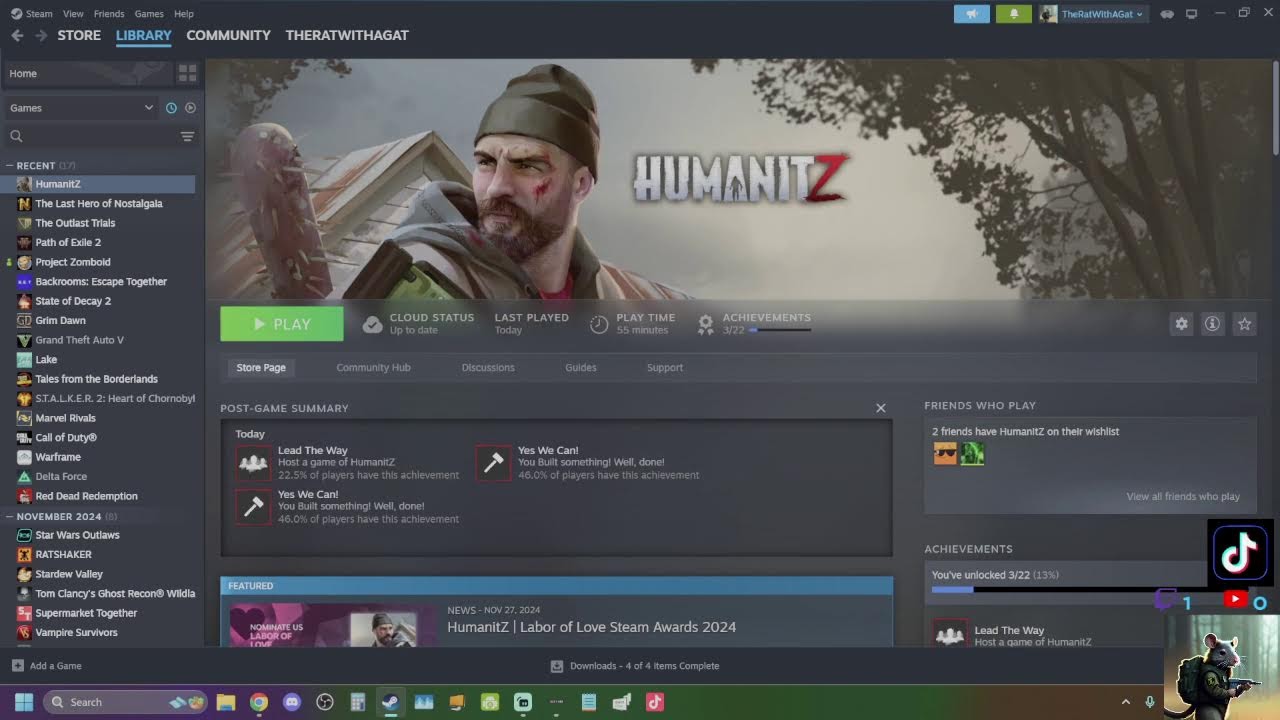Open the Friends menu
The image size is (1280, 720).
pos(109,14)
